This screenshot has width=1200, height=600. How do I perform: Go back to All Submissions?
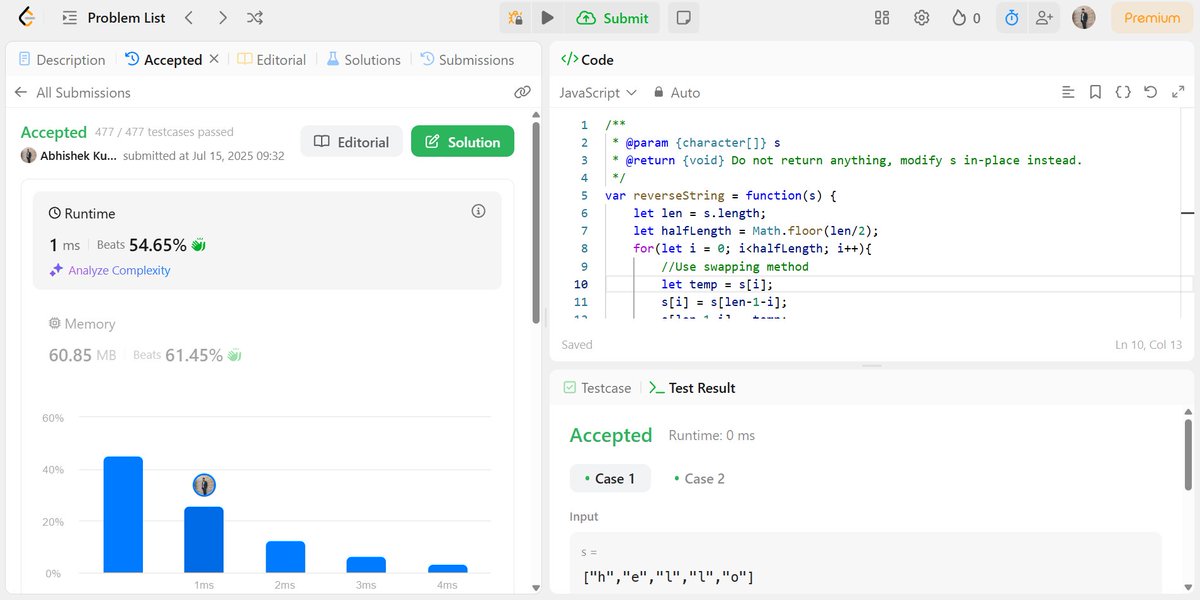pyautogui.click(x=72, y=92)
